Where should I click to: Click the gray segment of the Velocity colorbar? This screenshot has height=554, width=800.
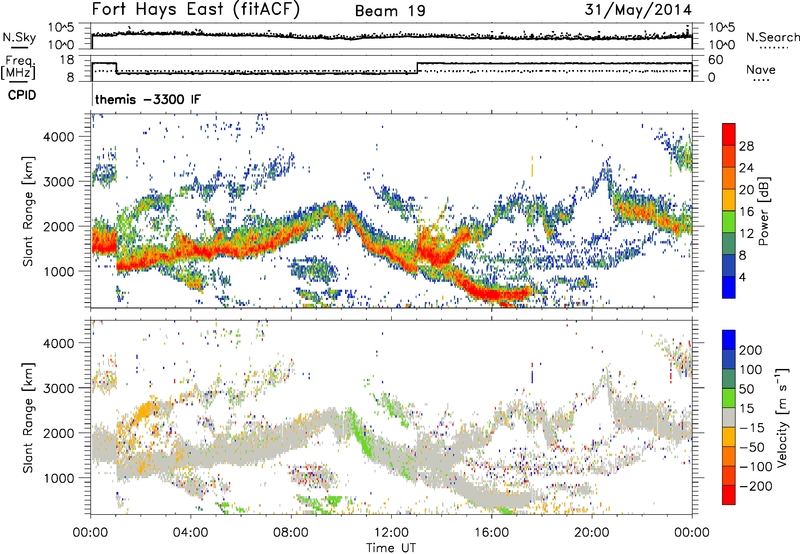pyautogui.click(x=729, y=418)
